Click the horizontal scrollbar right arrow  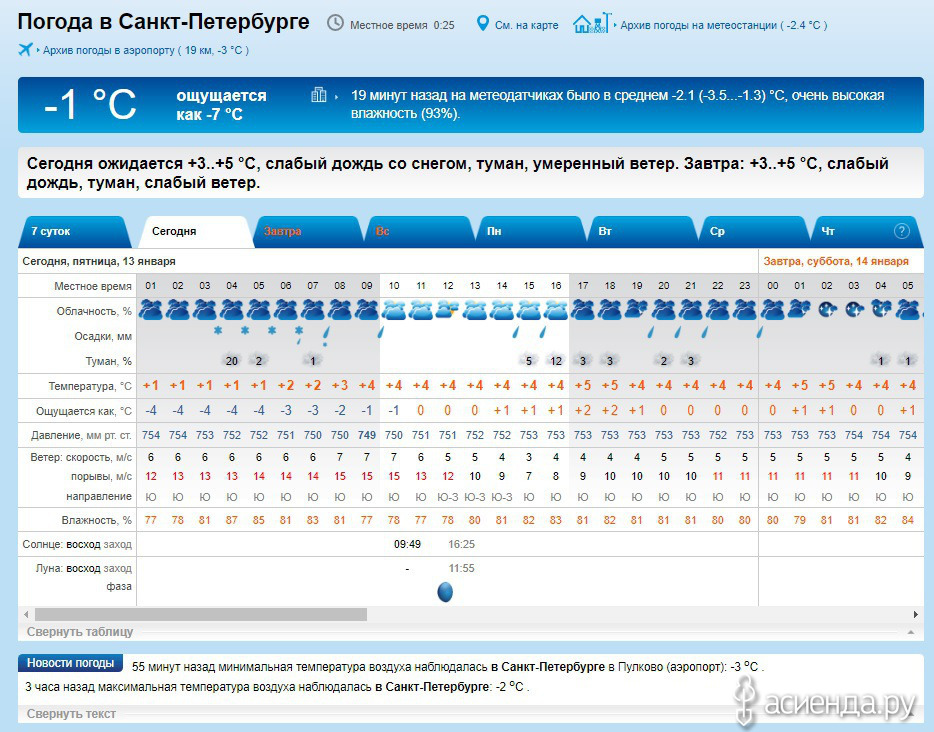tap(916, 614)
